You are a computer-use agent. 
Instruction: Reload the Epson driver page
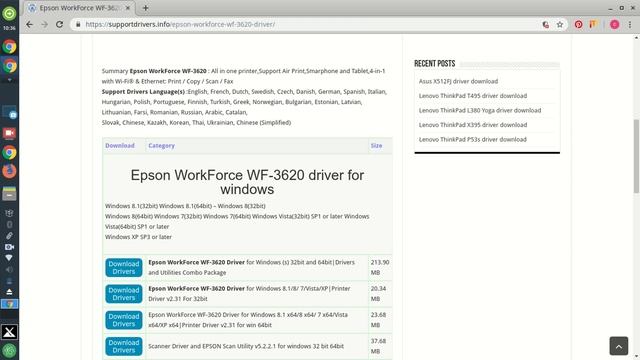pos(60,24)
